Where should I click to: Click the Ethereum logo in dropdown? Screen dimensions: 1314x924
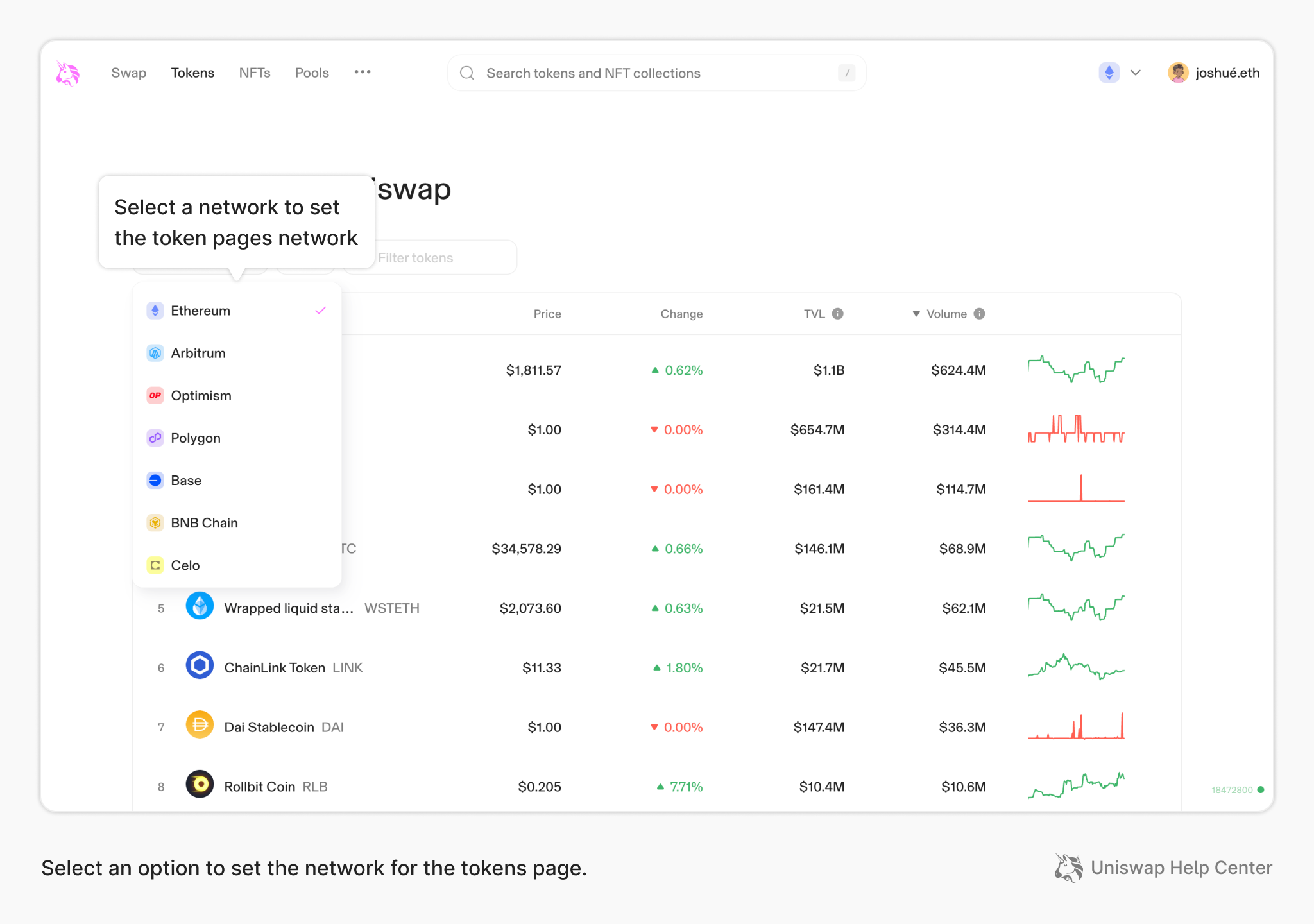click(155, 311)
